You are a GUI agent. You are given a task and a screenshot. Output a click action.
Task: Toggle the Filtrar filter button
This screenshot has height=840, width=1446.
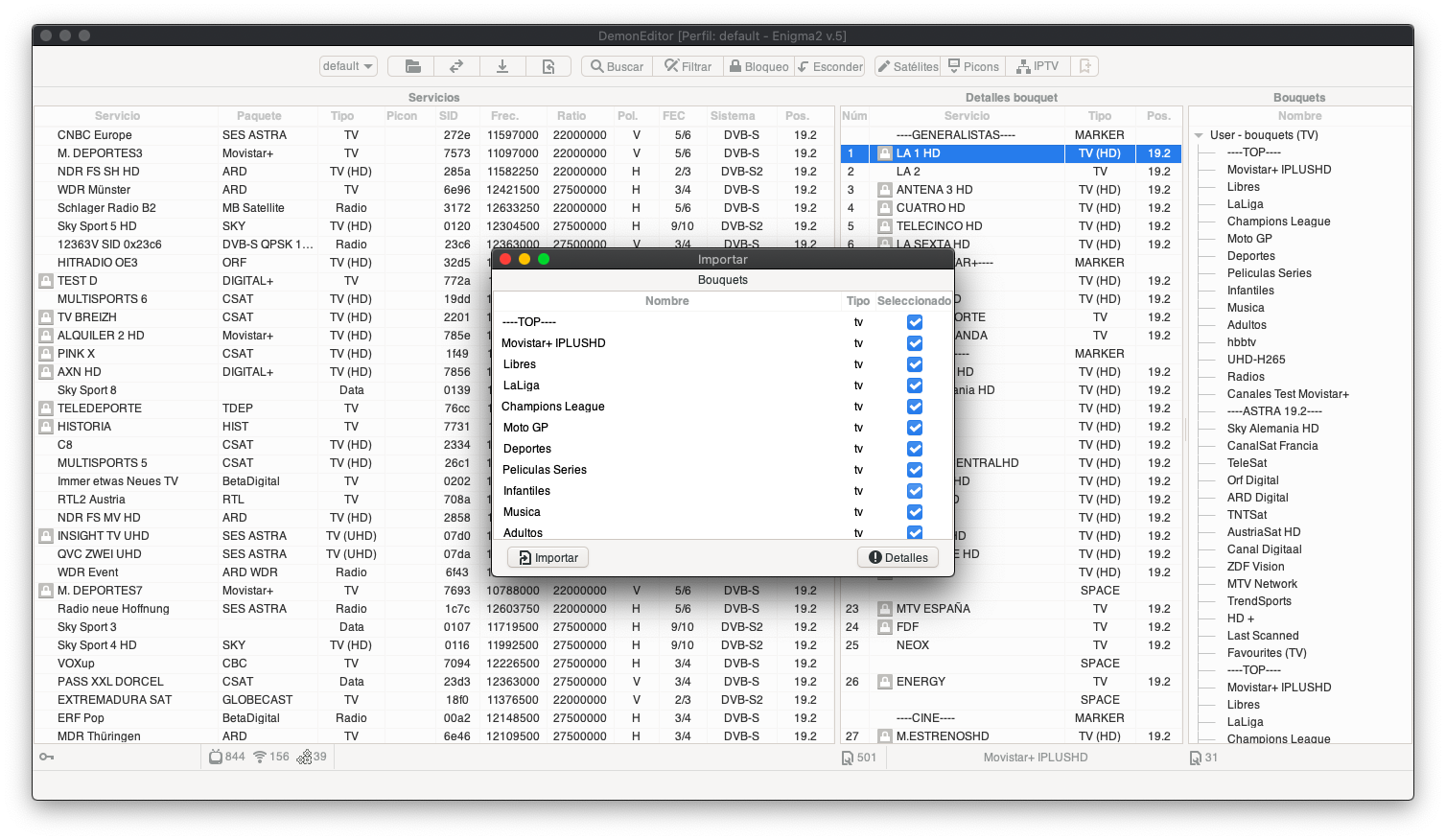click(688, 66)
